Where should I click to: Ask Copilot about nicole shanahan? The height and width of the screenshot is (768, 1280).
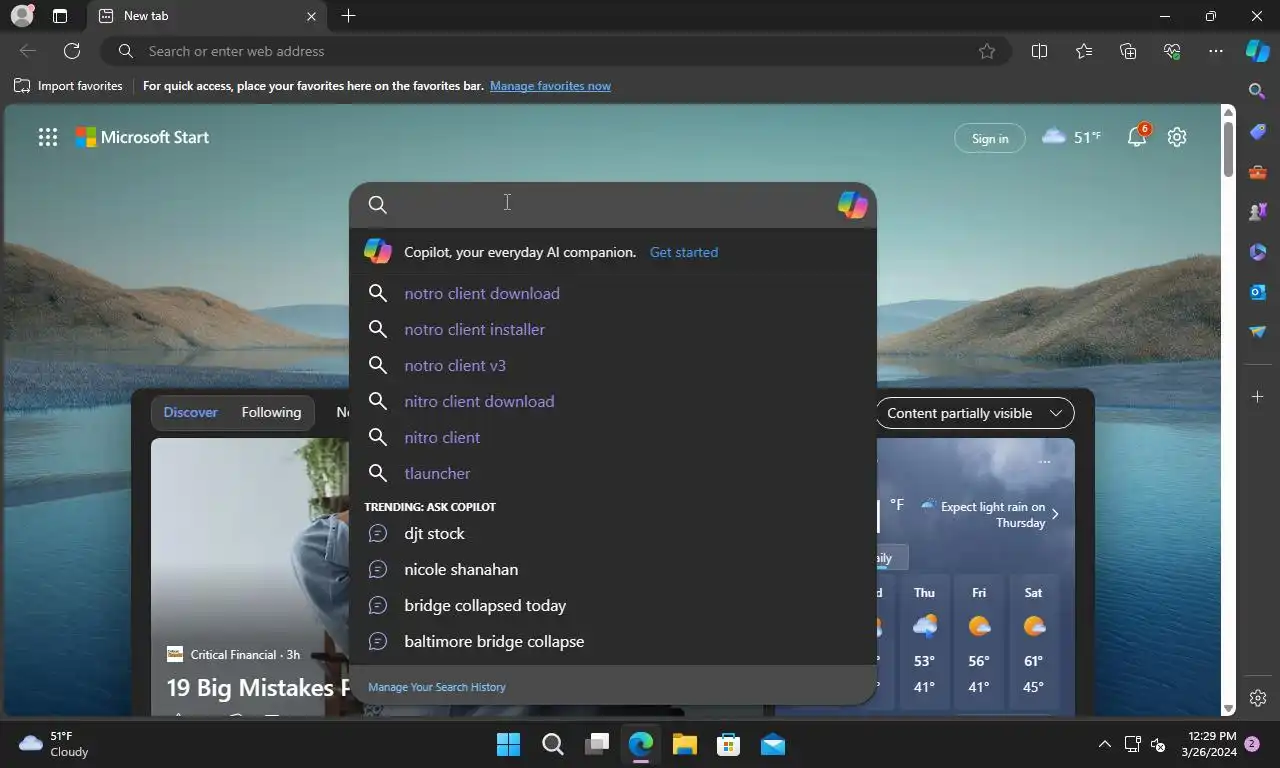(612, 569)
